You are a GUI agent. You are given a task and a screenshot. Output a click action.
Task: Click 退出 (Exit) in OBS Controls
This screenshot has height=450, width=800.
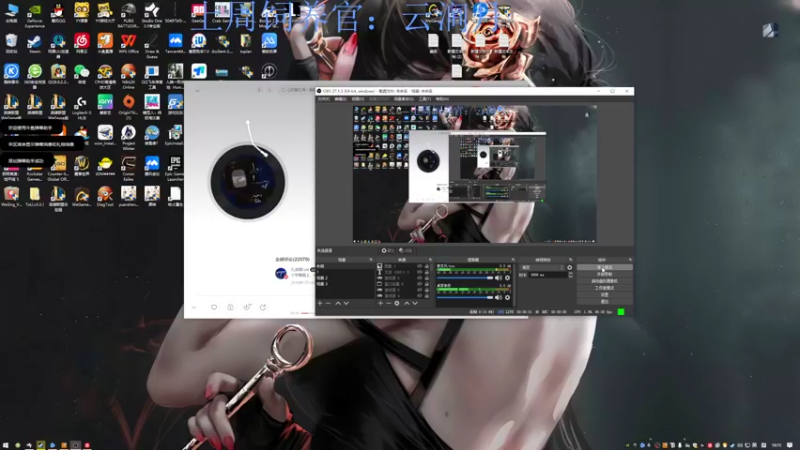(x=605, y=302)
